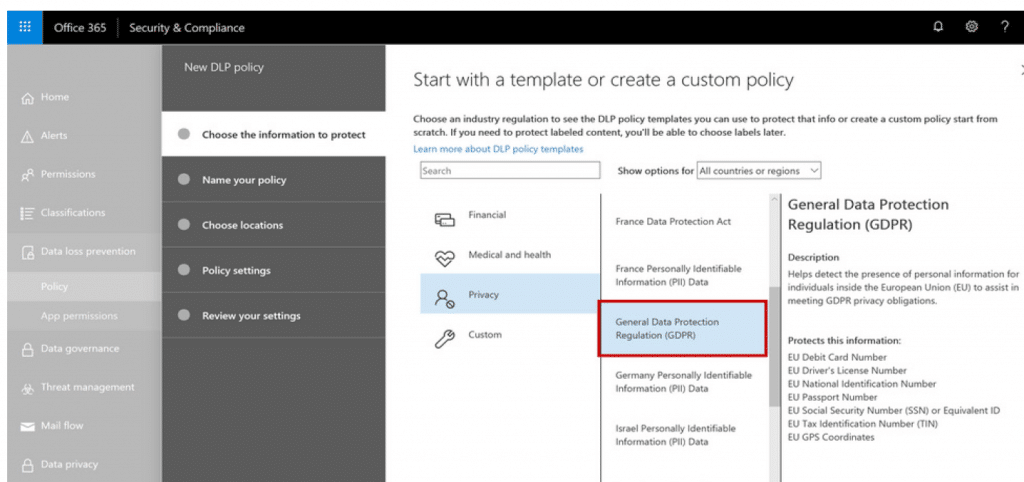Select the Custom category
This screenshot has height=482, width=1024.
509,334
